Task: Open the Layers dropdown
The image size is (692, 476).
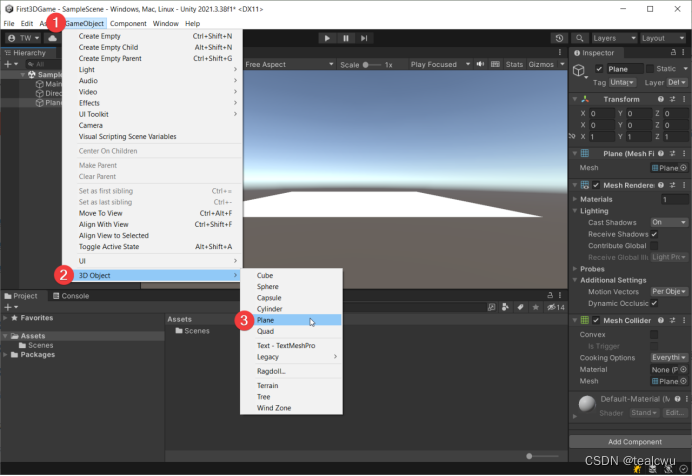Action: click(613, 38)
